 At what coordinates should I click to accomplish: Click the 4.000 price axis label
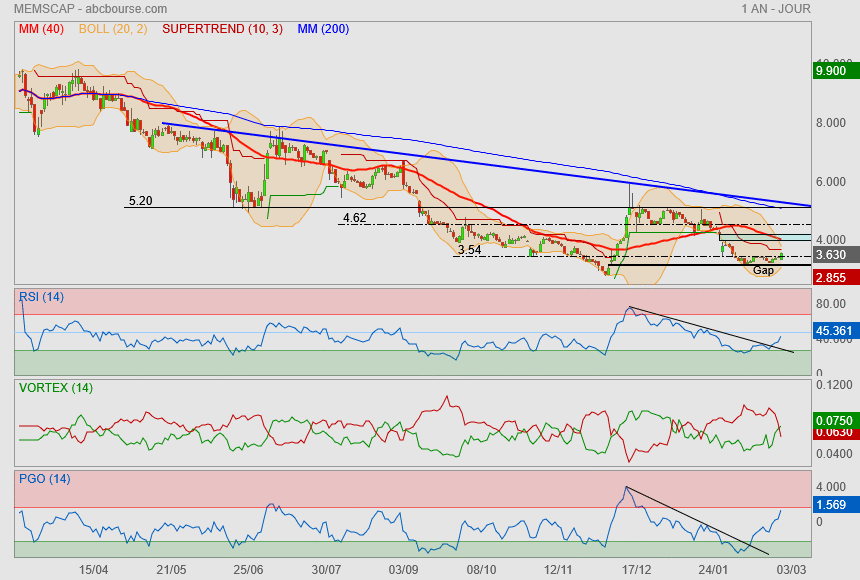point(830,240)
